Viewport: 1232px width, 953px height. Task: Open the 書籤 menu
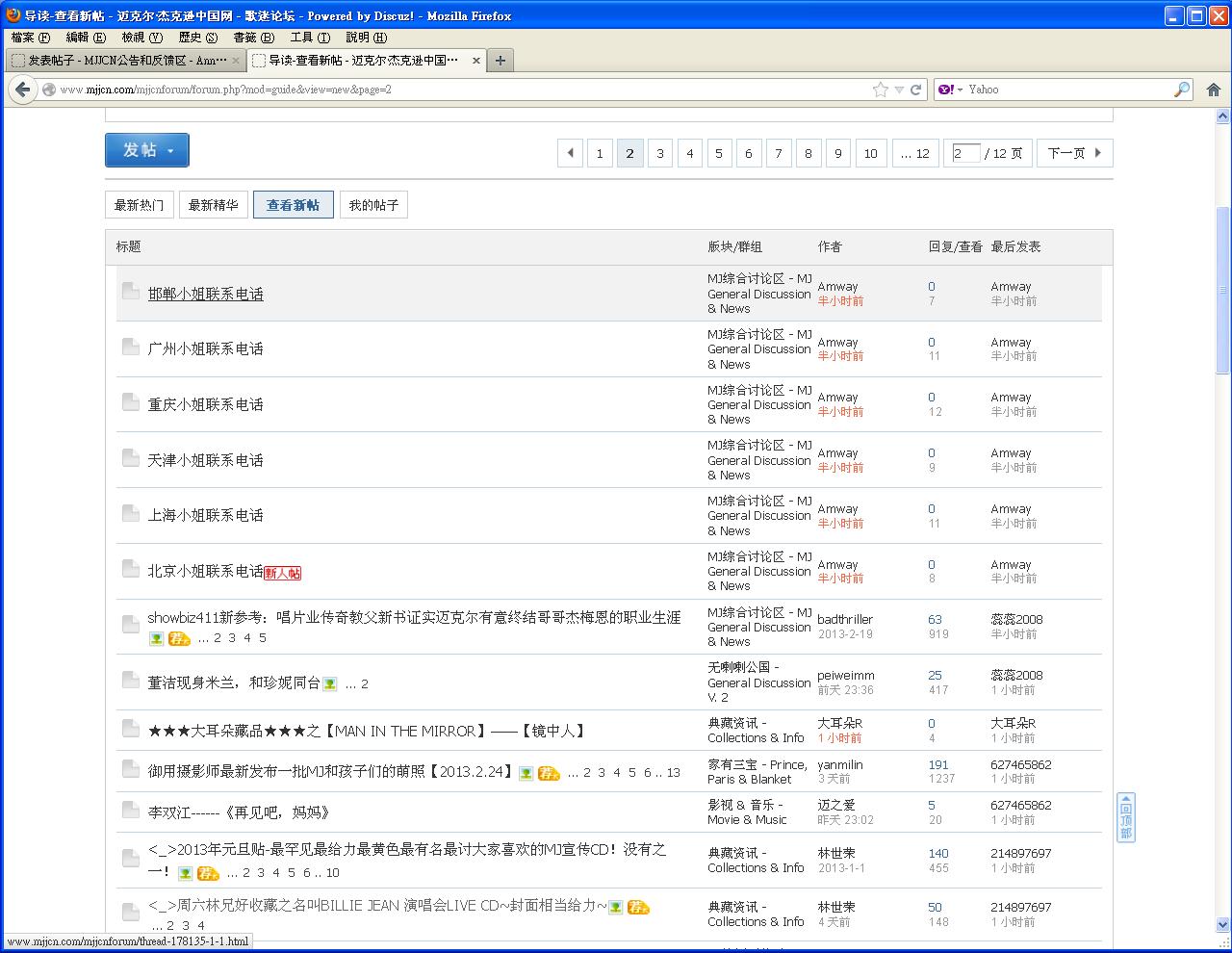252,38
